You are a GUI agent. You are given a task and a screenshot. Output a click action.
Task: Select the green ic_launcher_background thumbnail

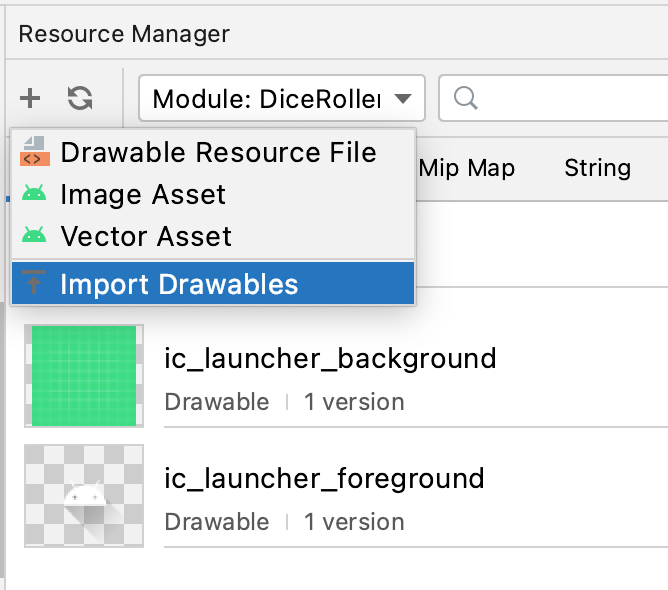pos(84,375)
